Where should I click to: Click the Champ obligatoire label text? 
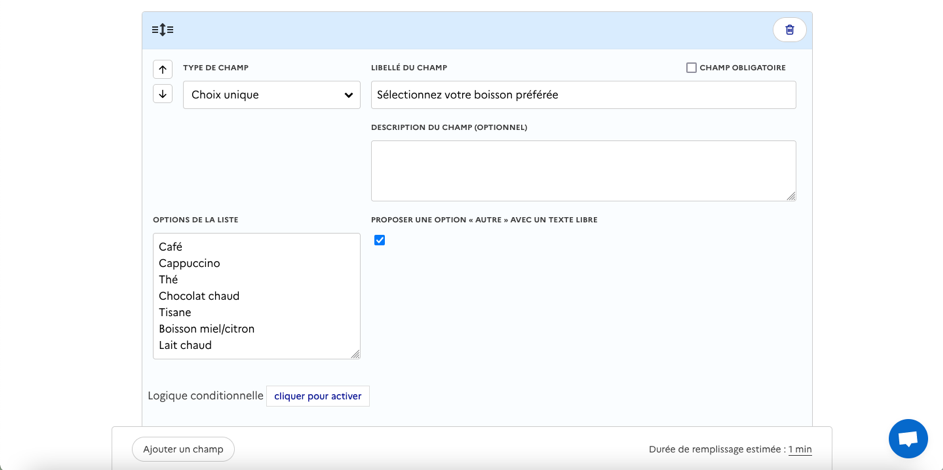(x=742, y=68)
